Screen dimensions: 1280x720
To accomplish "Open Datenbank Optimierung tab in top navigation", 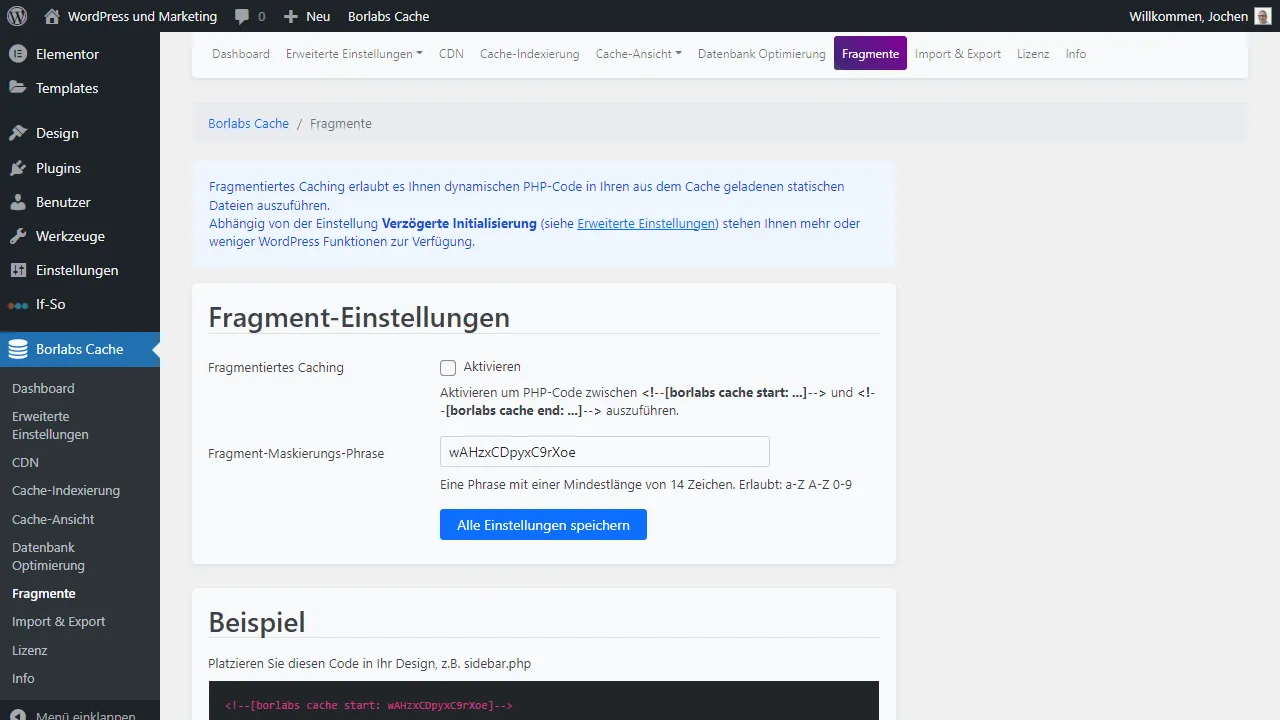I will tap(762, 54).
